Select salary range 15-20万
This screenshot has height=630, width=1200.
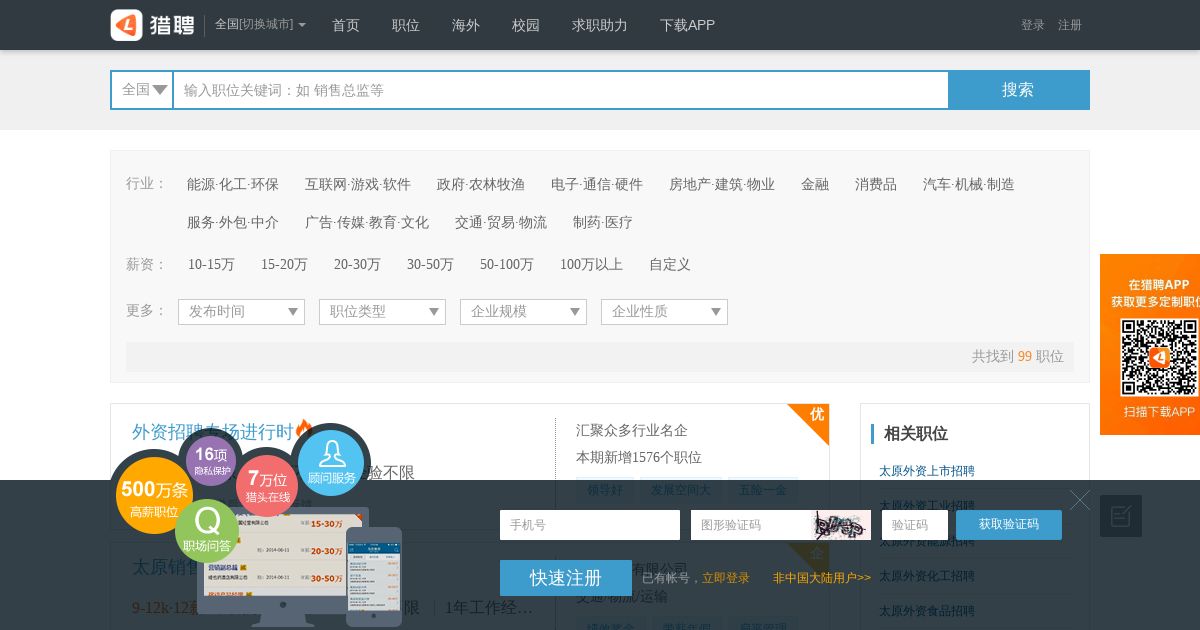[284, 264]
